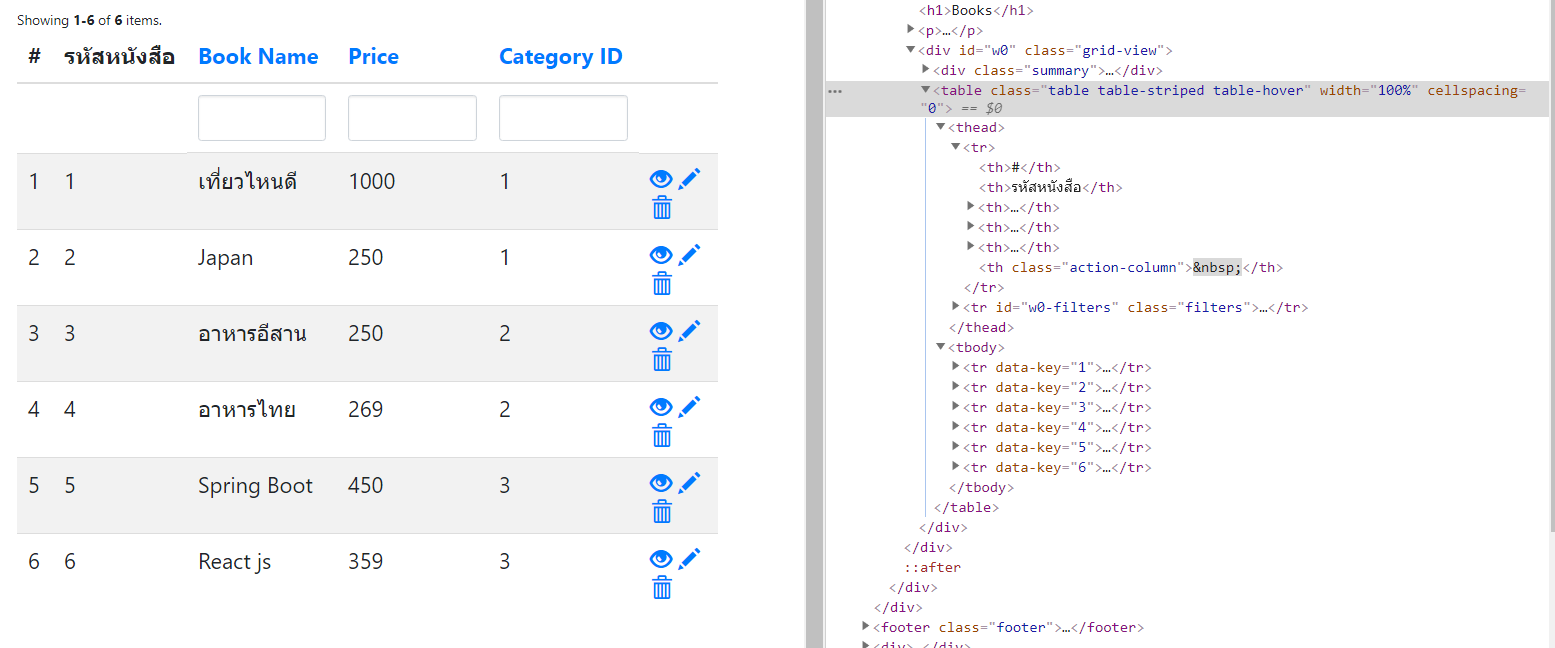Open the DevTools more options ellipsis on table element
1555x648 pixels.
point(834,90)
